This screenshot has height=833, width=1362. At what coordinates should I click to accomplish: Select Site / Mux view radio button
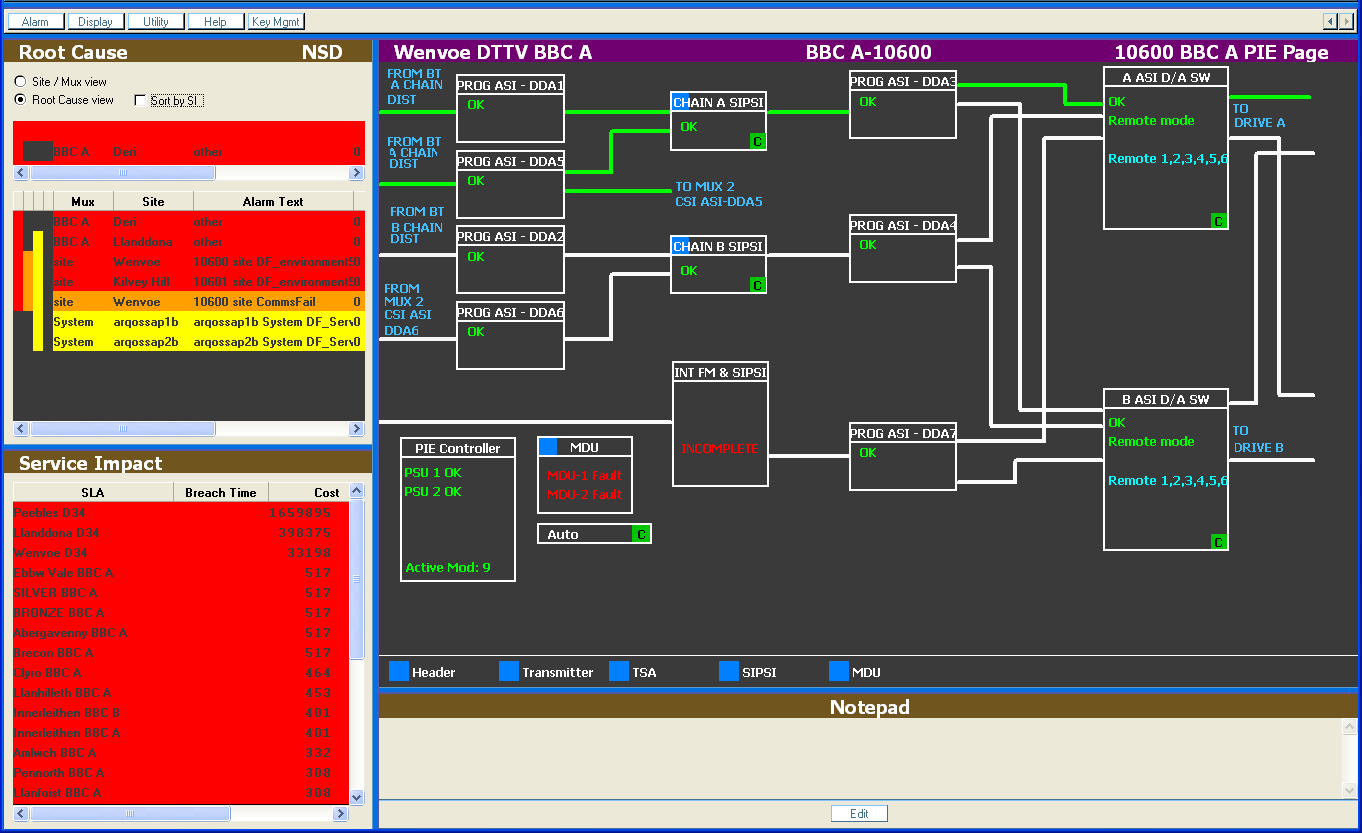20,82
